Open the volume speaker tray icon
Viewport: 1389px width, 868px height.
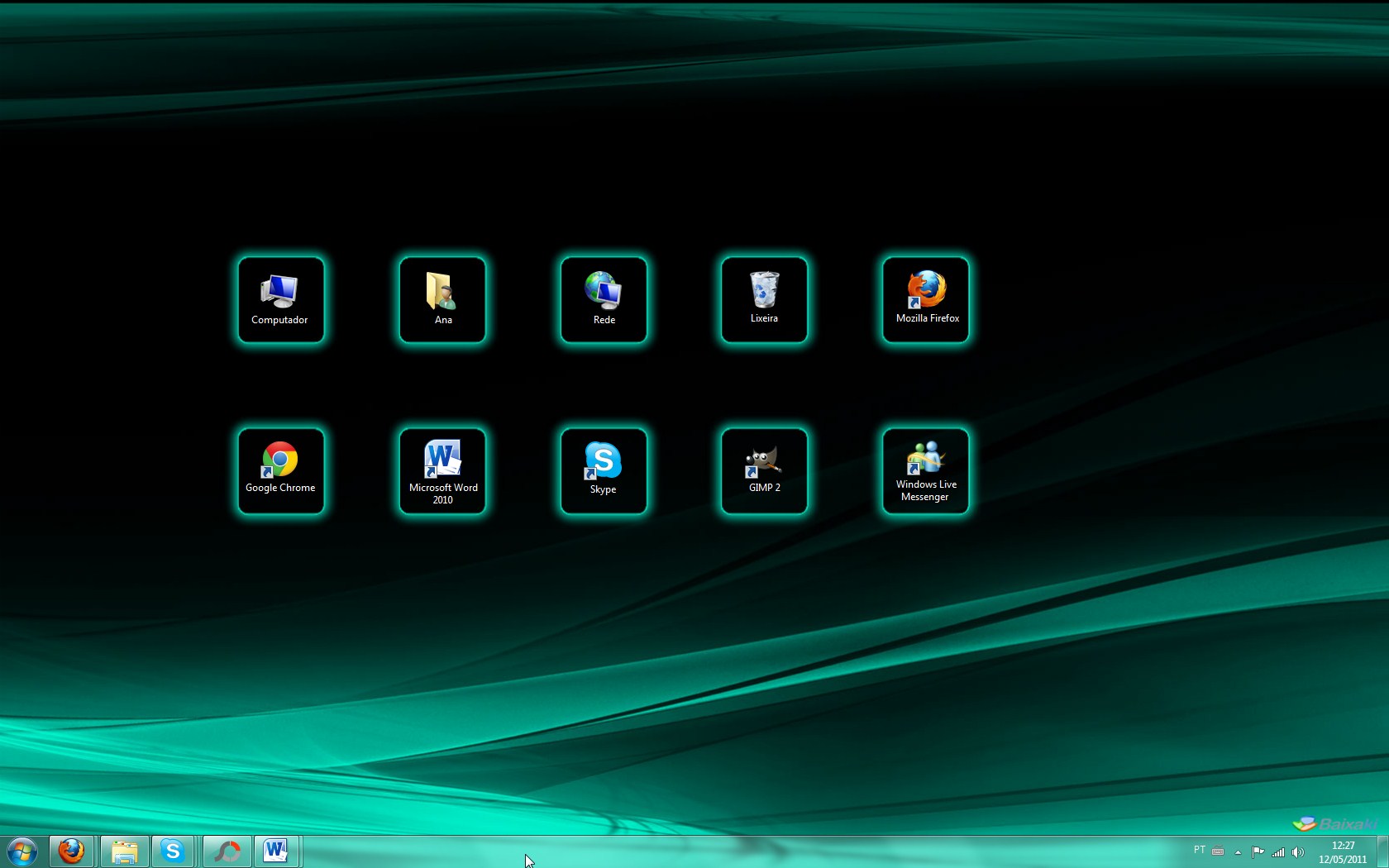tap(1298, 851)
